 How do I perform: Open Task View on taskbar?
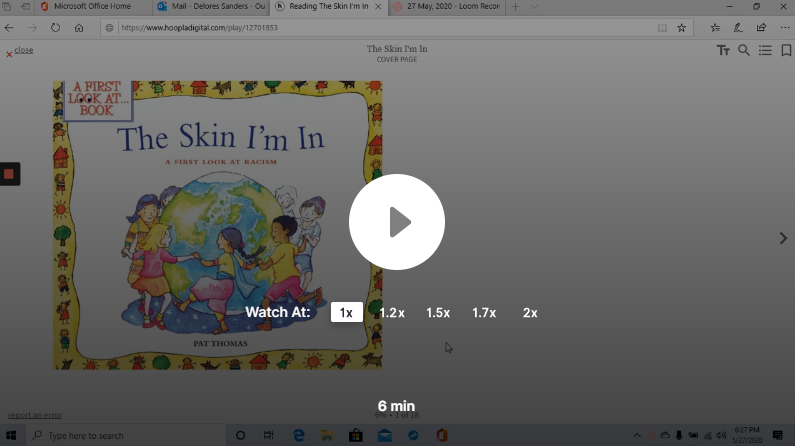pos(269,435)
